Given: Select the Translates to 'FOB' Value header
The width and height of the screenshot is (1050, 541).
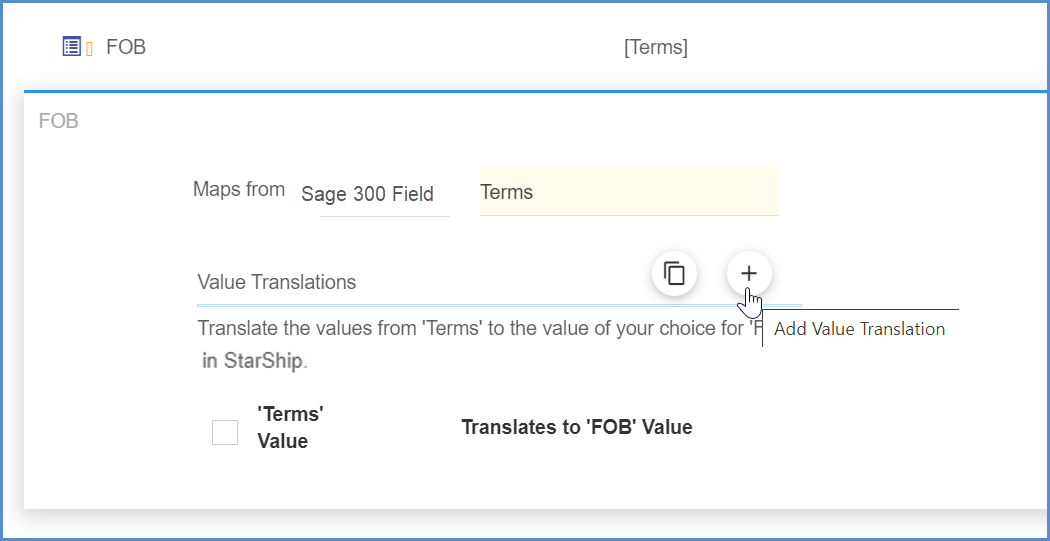Looking at the screenshot, I should pyautogui.click(x=576, y=427).
